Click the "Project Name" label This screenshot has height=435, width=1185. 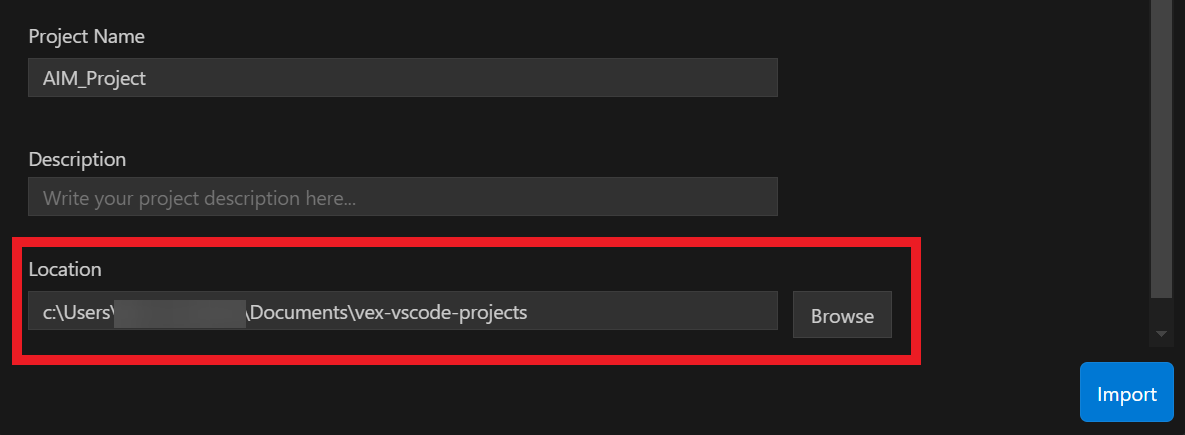(86, 37)
